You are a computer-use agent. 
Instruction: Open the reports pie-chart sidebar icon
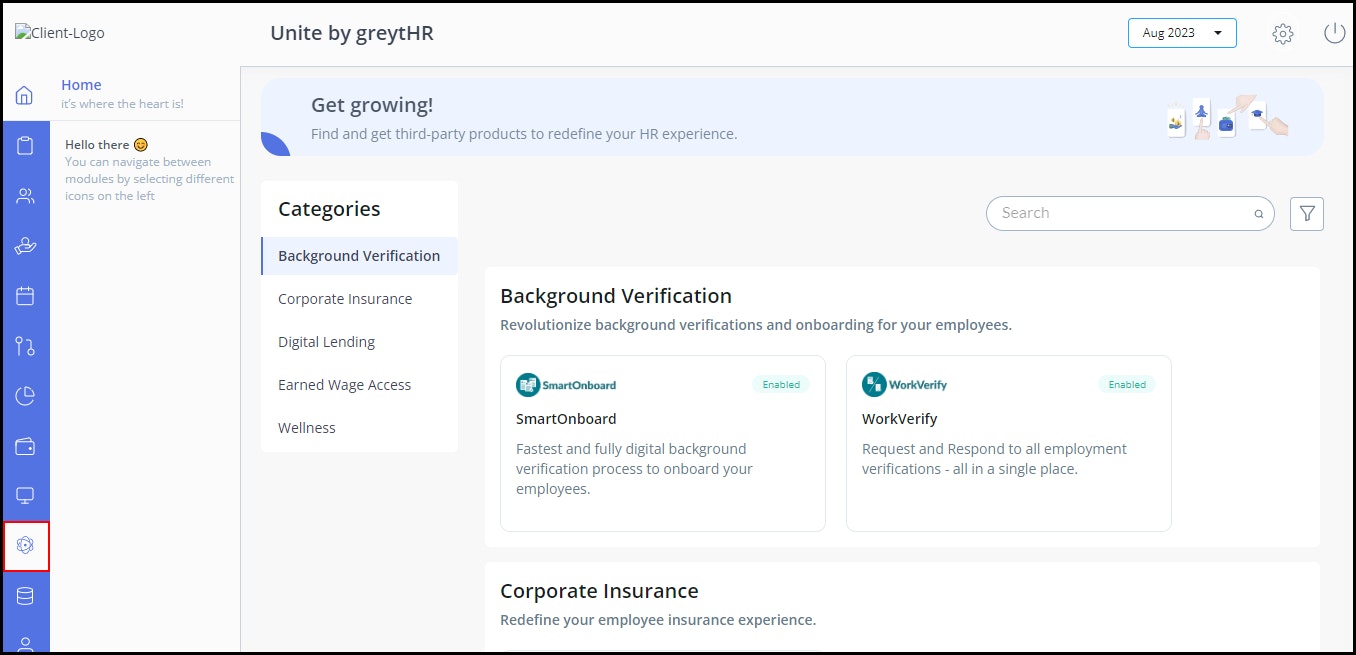click(25, 396)
